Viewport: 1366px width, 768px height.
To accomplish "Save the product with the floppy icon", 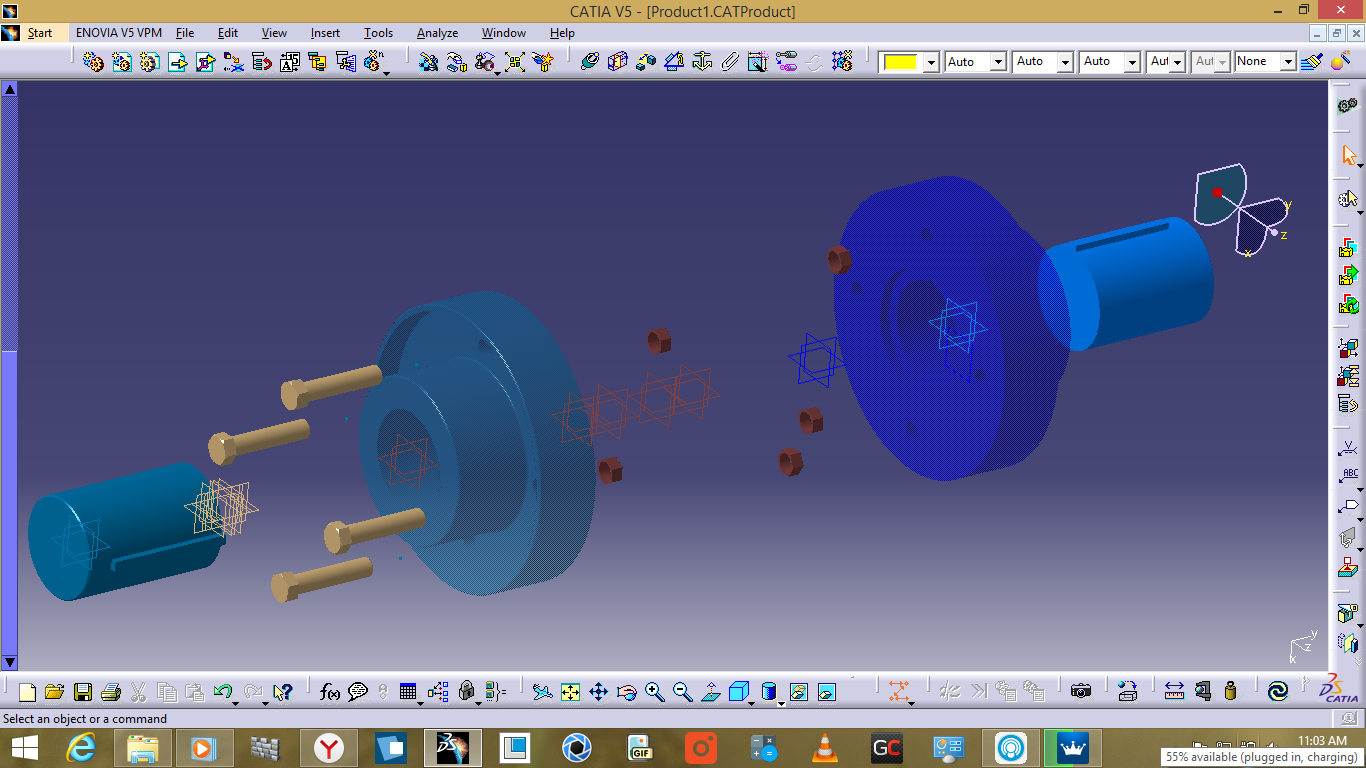I will point(82,692).
